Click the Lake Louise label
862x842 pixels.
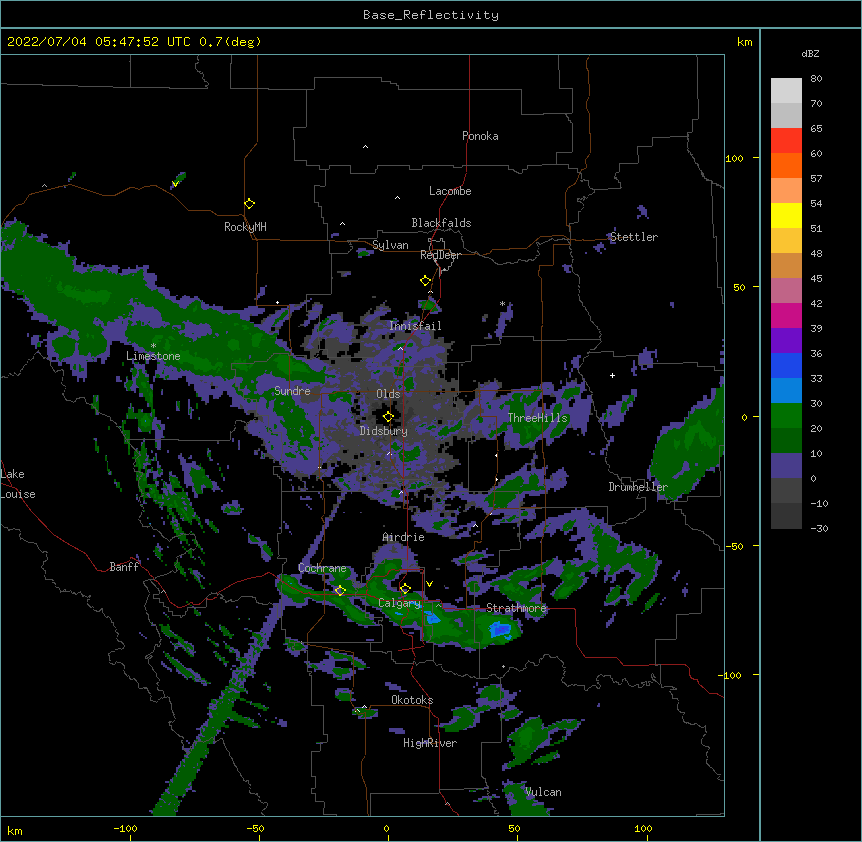click(18, 484)
